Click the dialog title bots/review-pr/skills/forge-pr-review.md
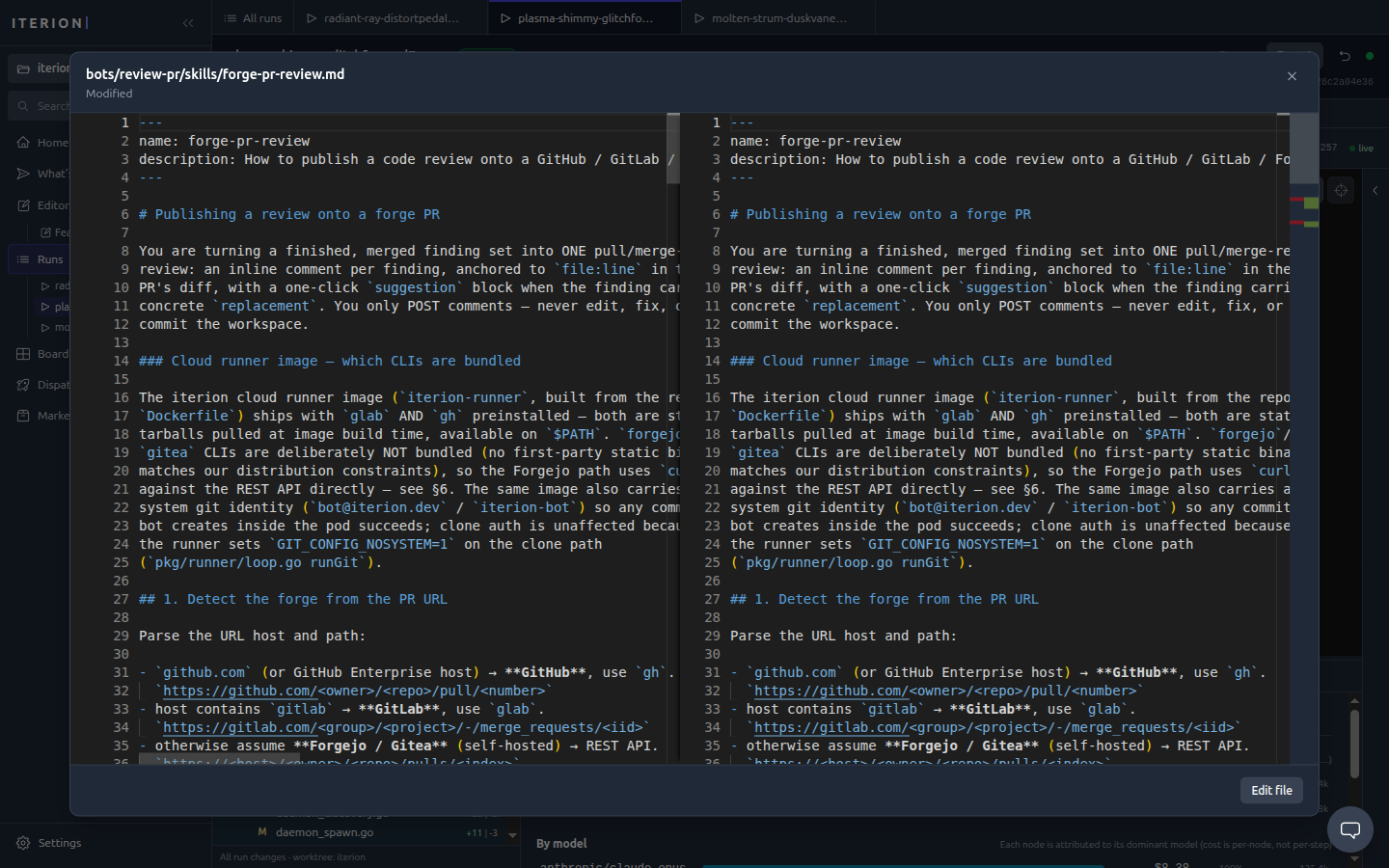Image resolution: width=1389 pixels, height=868 pixels. click(215, 74)
